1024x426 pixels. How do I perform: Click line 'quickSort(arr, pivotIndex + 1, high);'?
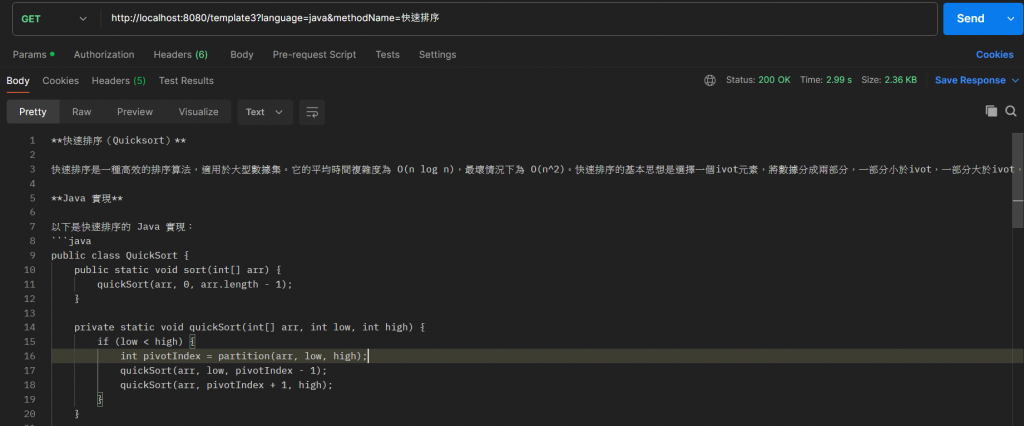pos(226,385)
